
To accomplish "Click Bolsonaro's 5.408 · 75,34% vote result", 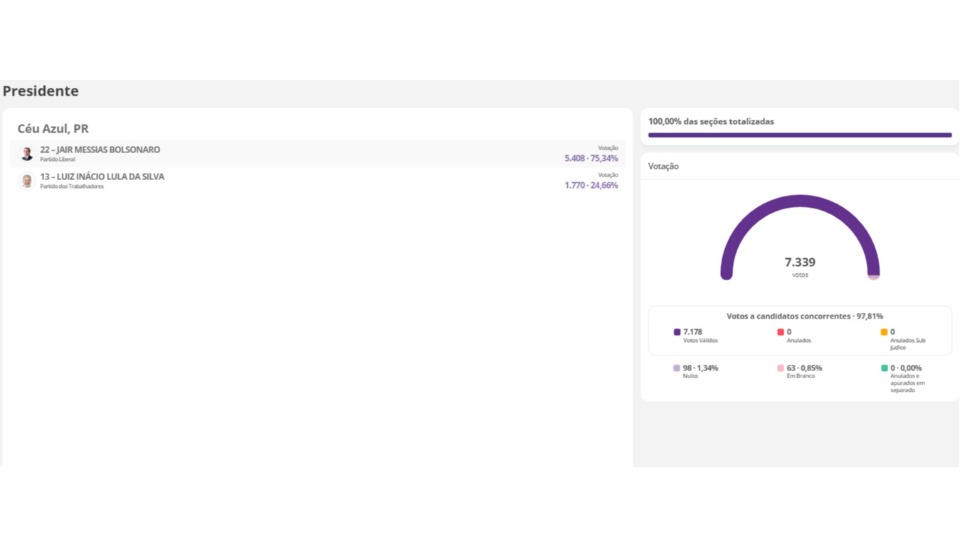I will coord(591,158).
